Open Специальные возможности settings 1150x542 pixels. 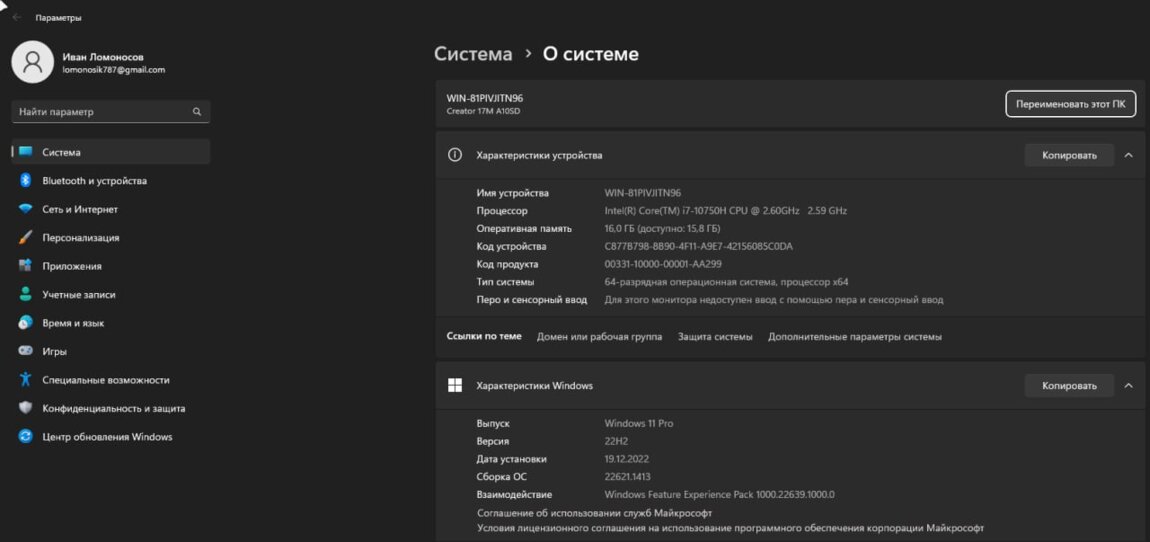tap(111, 380)
